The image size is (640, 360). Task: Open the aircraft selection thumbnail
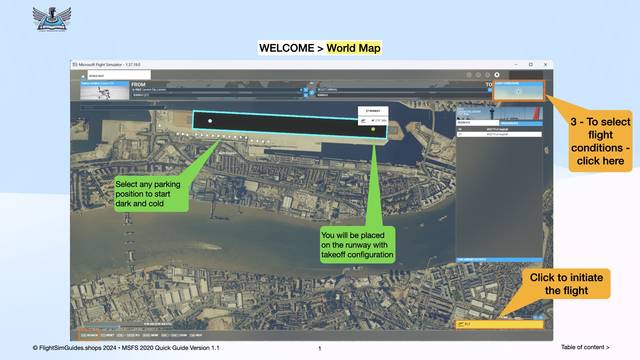click(104, 91)
